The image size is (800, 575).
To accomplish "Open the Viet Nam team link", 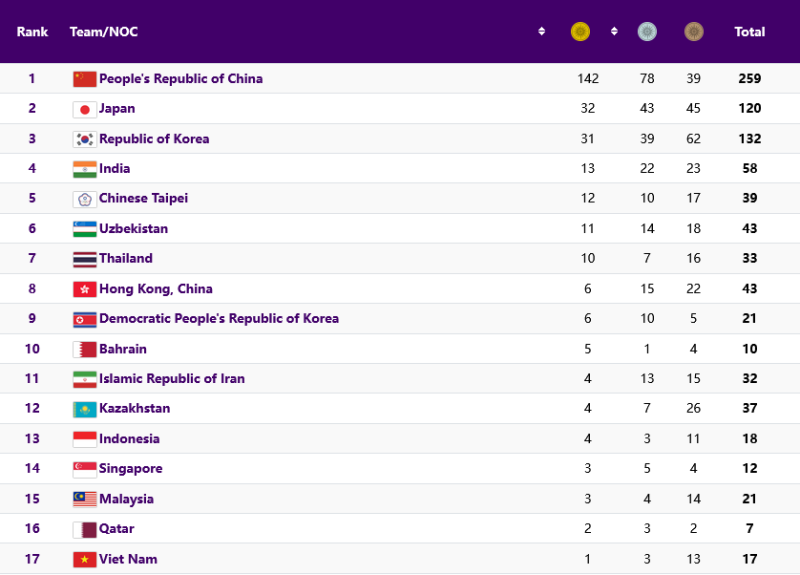I will [128, 559].
